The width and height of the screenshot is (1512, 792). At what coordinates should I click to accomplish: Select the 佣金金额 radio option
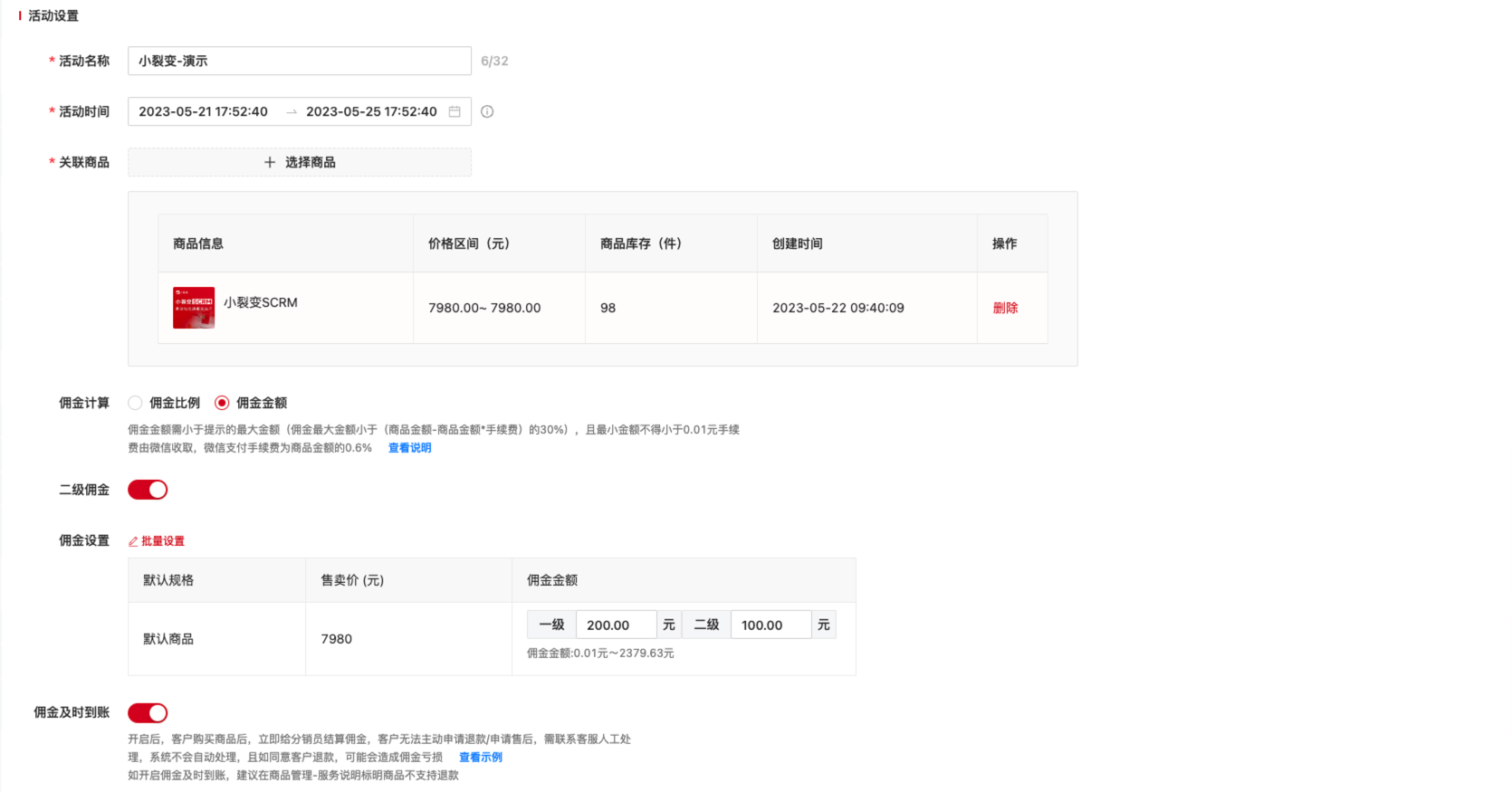tap(222, 403)
